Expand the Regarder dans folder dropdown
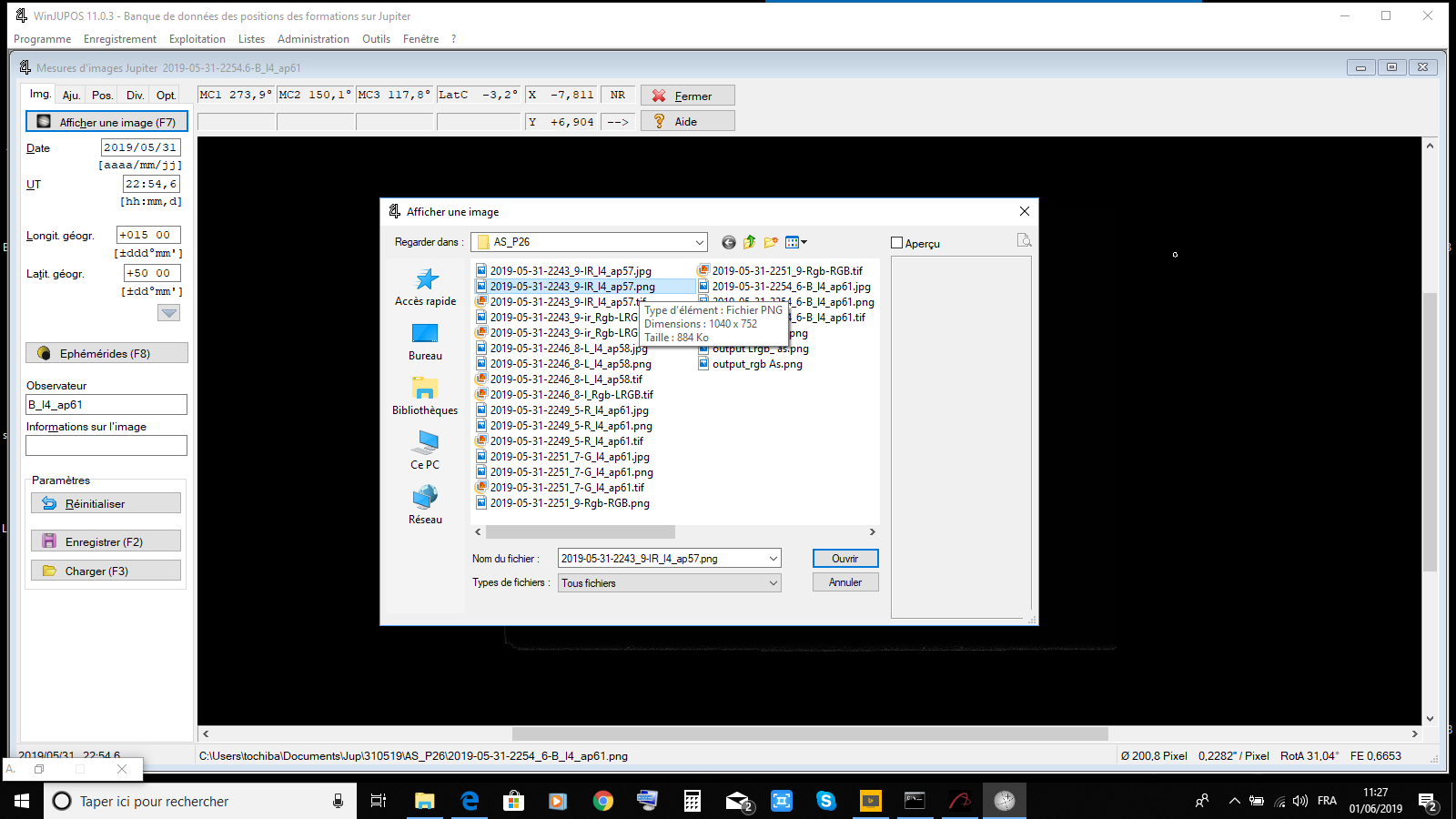Image resolution: width=1456 pixels, height=819 pixels. pos(699,242)
